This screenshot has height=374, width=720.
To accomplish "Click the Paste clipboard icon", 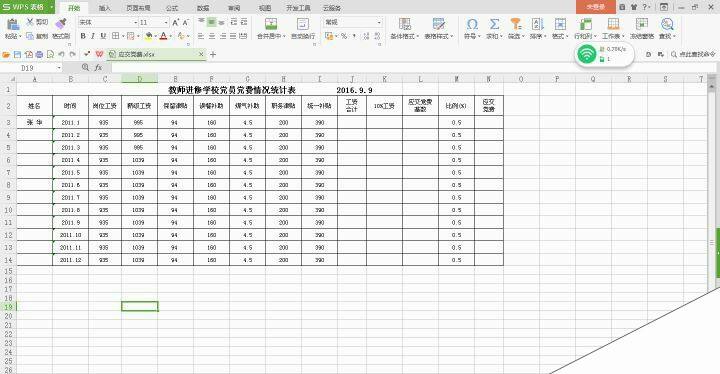I will (12, 24).
